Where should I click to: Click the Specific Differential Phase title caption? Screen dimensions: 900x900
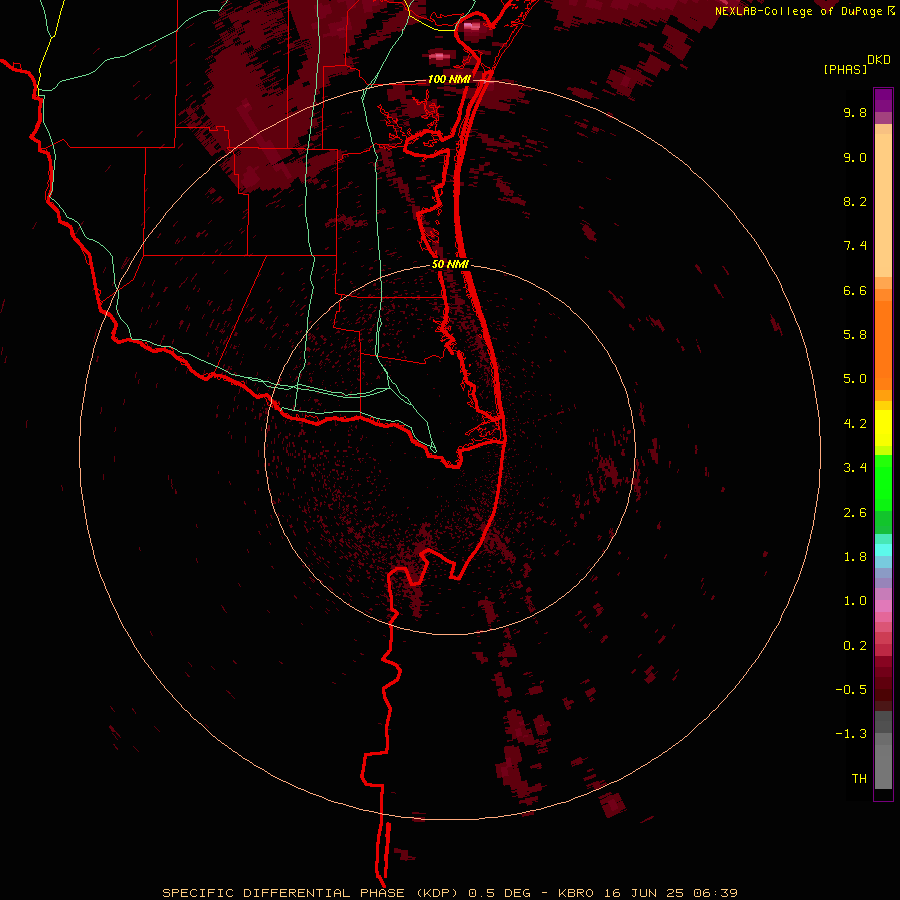(x=450, y=893)
